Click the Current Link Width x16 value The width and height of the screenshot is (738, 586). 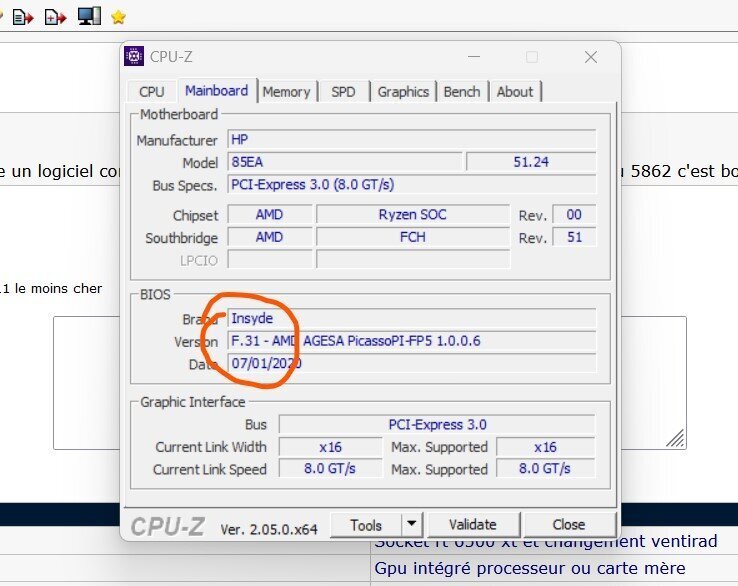click(330, 447)
